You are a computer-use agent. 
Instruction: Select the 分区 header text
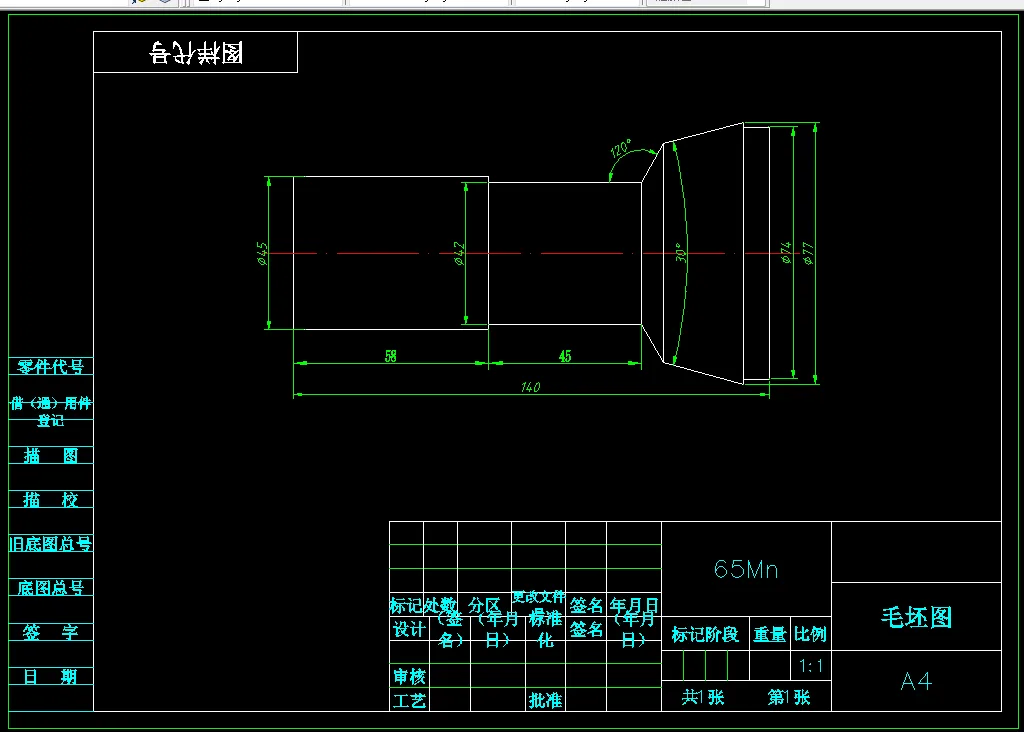(484, 605)
